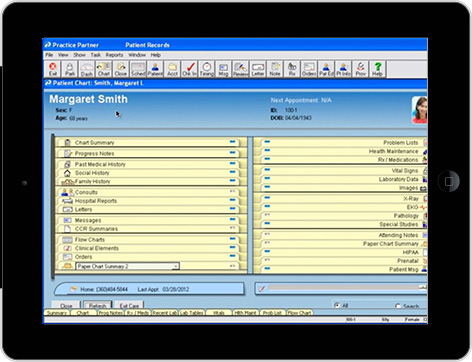The width and height of the screenshot is (472, 362).
Task: Open the X-Ray section
Action: pyautogui.click(x=343, y=199)
